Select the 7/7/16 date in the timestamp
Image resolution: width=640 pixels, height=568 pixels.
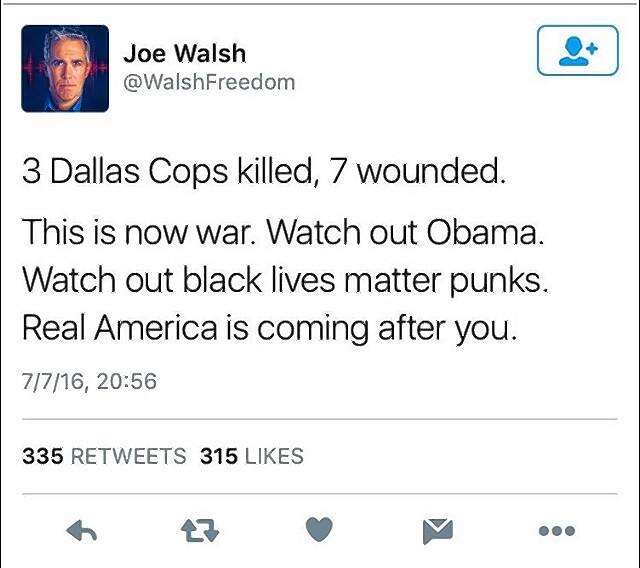pyautogui.click(x=53, y=382)
